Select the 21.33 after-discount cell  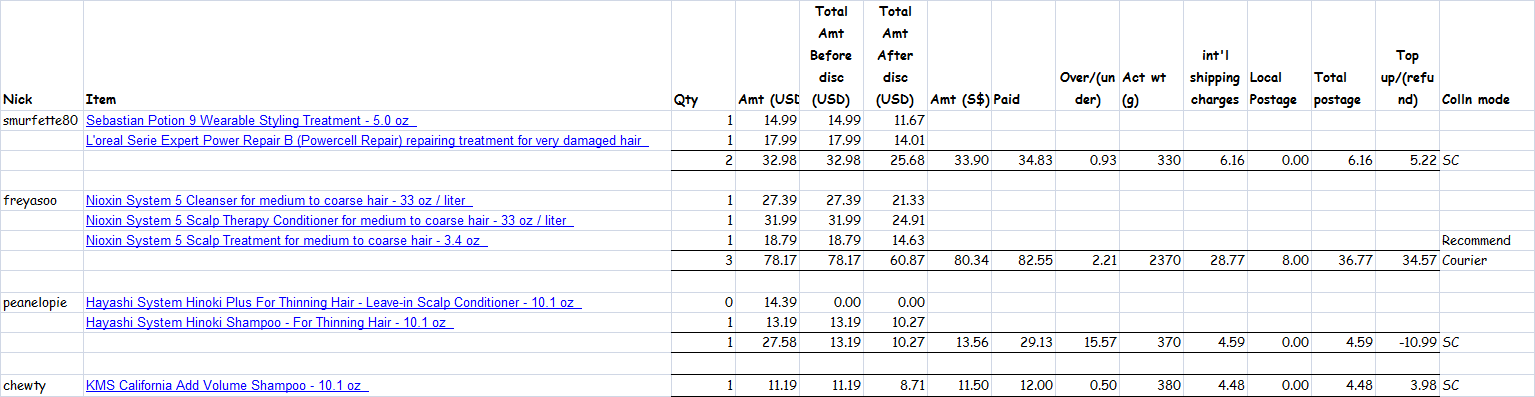[896, 200]
